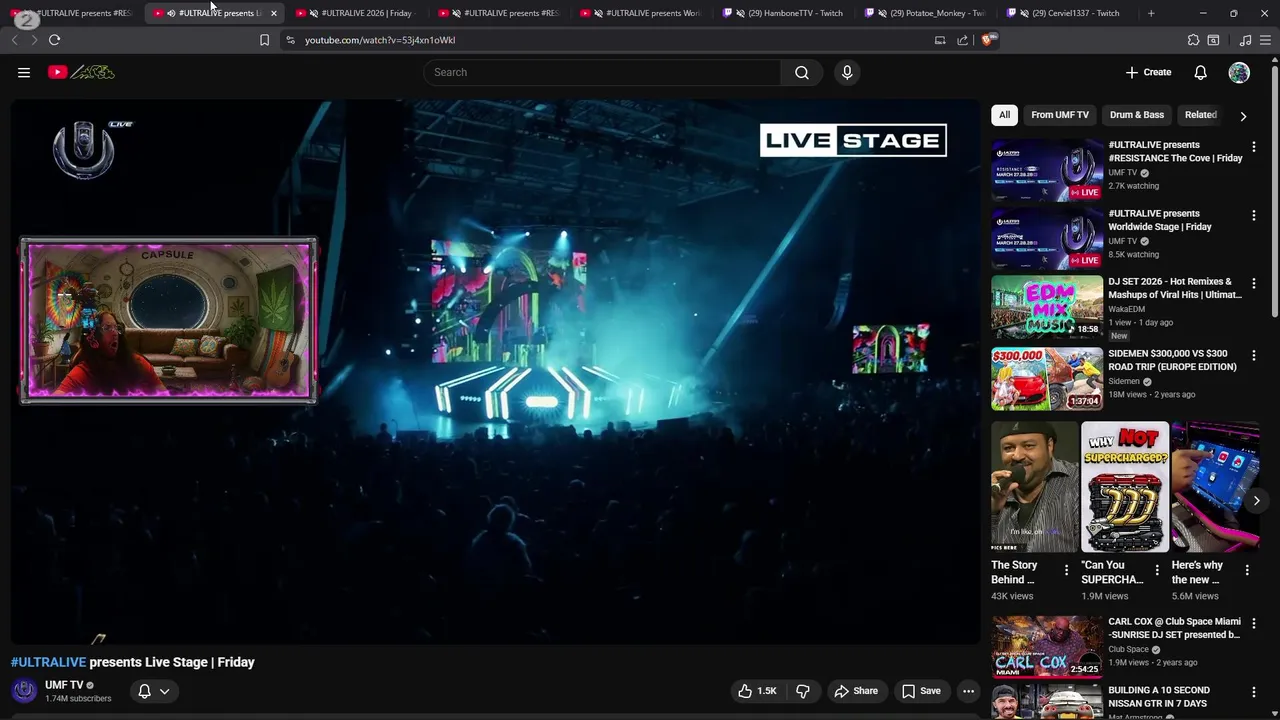Image resolution: width=1280 pixels, height=720 pixels.
Task: Open options for RESISTANCE The Cove video
Action: point(1253,147)
